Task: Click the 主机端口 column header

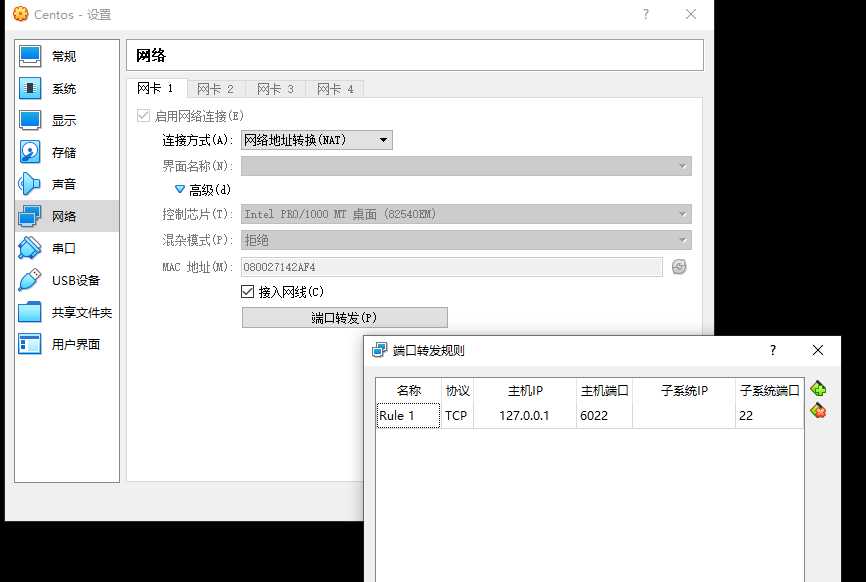Action: click(604, 390)
